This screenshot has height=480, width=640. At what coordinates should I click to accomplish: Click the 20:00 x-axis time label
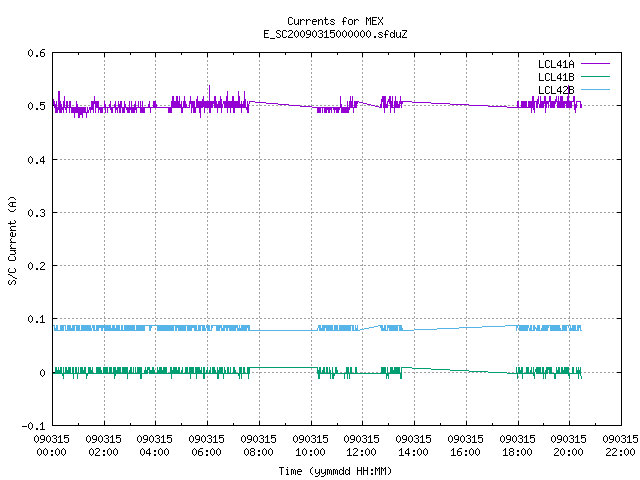click(x=568, y=452)
